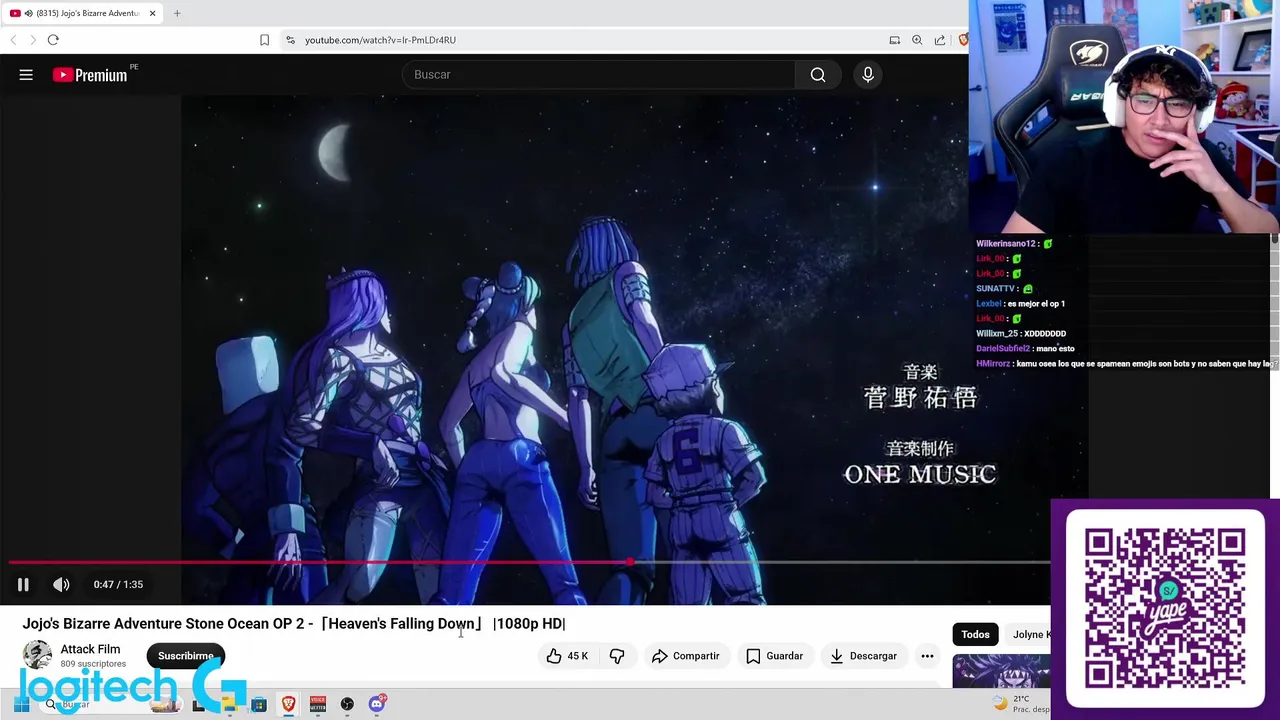Click the 809 suscriptores text
The width and height of the screenshot is (1280, 720).
[x=93, y=664]
